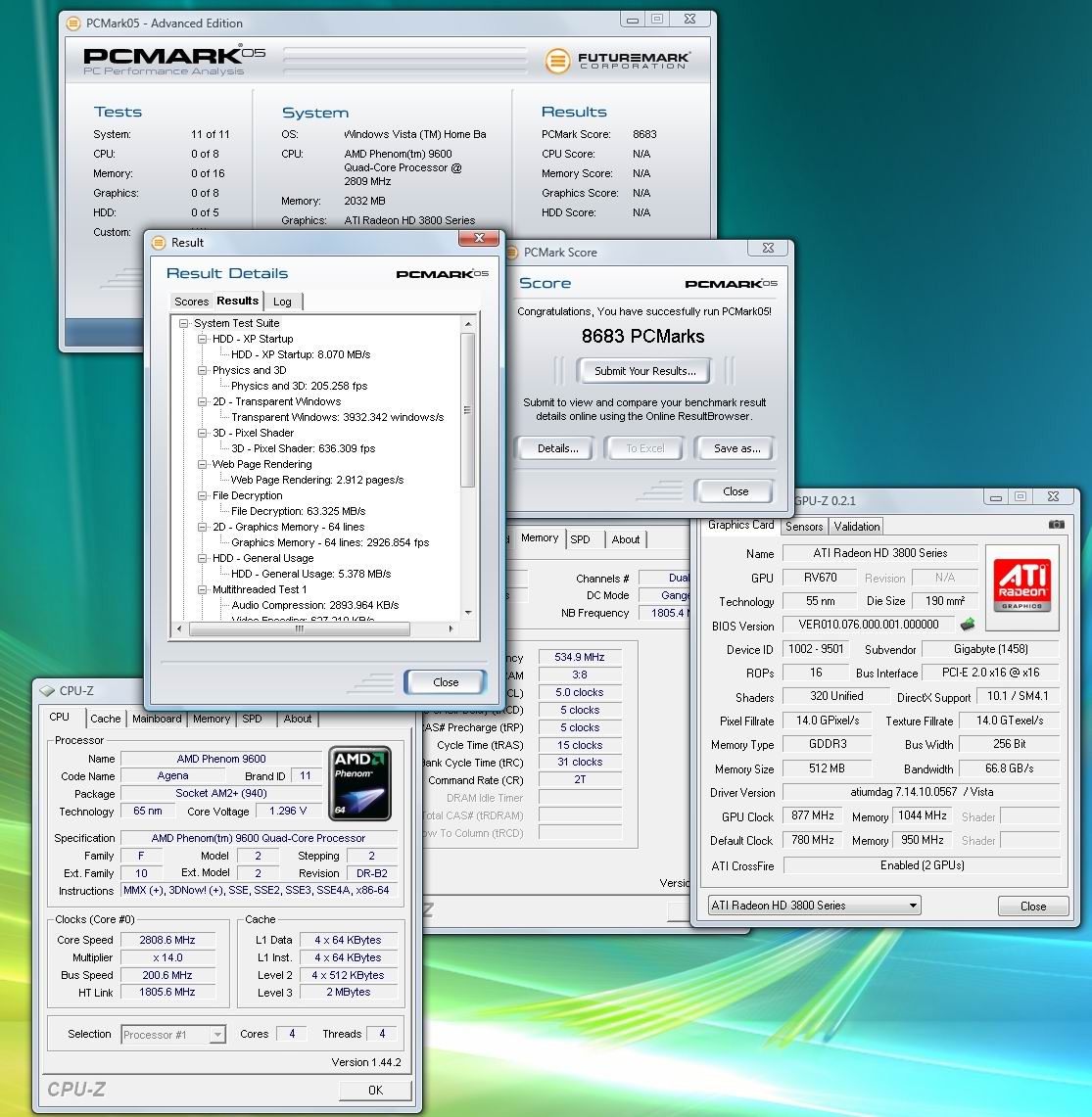This screenshot has height=1117, width=1092.
Task: Select 'HDD - XP Startup: 8.070 MB/s' row
Action: click(300, 354)
